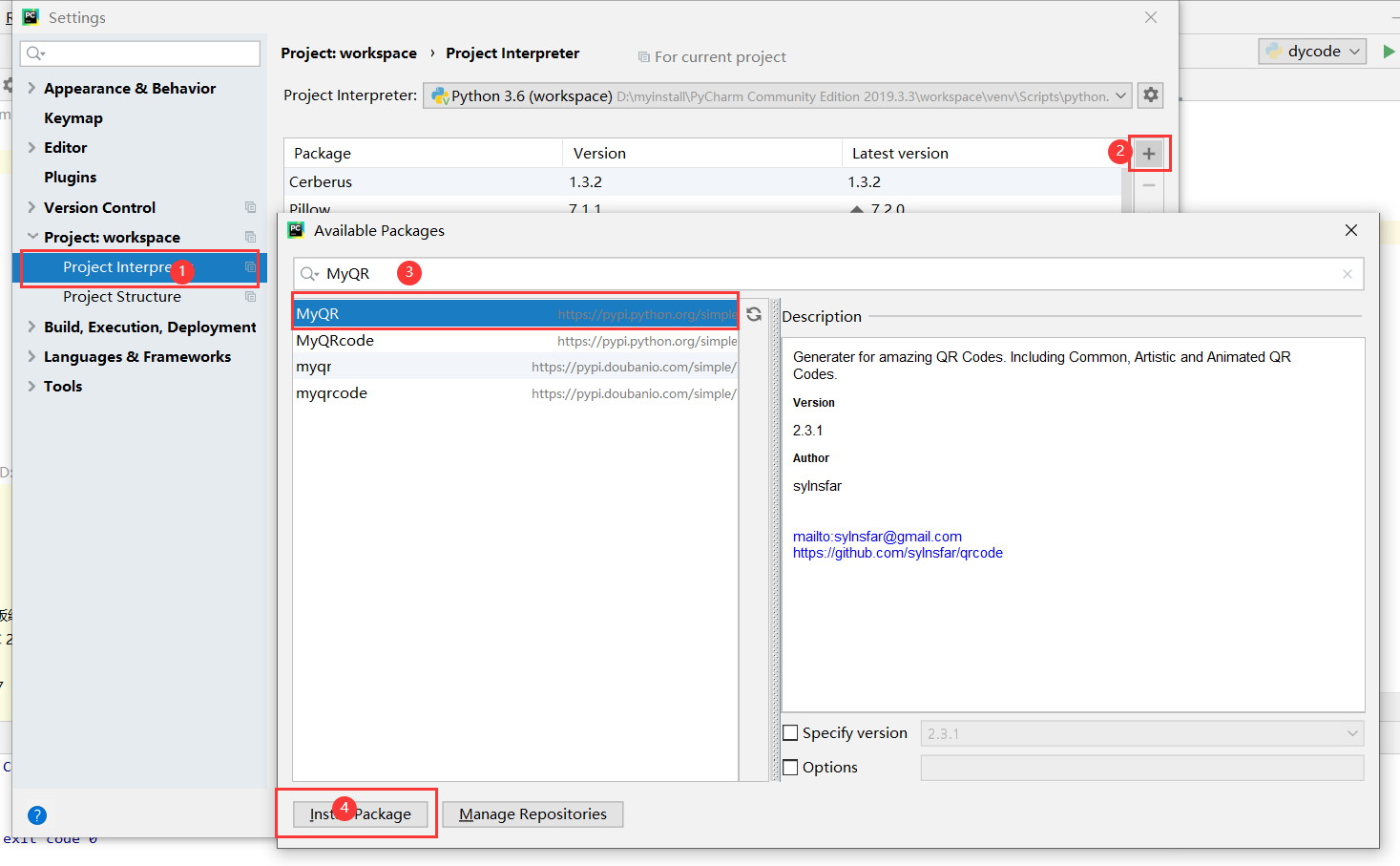Click the copy icon next to Project: workspace

[251, 237]
